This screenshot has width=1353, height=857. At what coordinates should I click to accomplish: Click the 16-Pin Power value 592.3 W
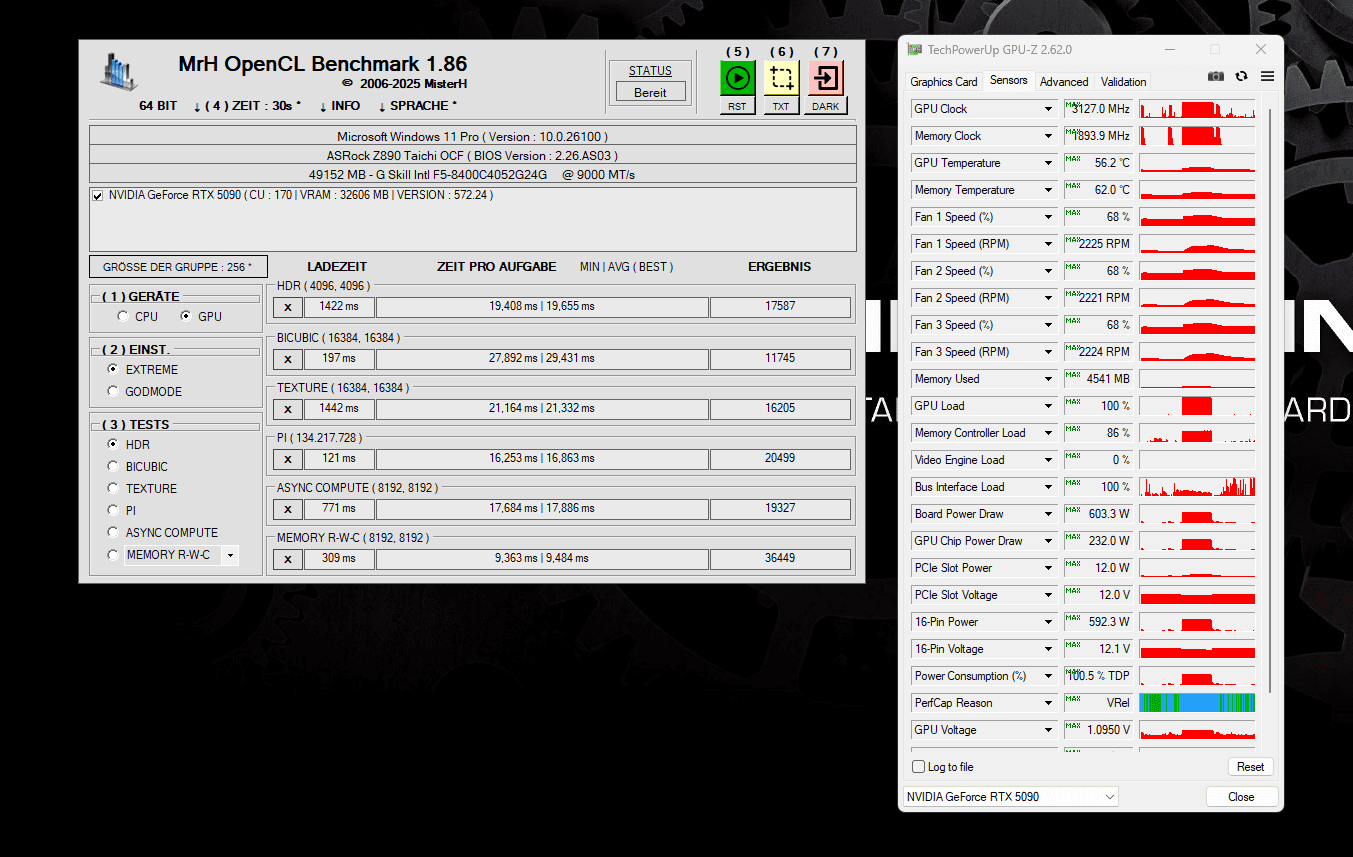click(1098, 622)
